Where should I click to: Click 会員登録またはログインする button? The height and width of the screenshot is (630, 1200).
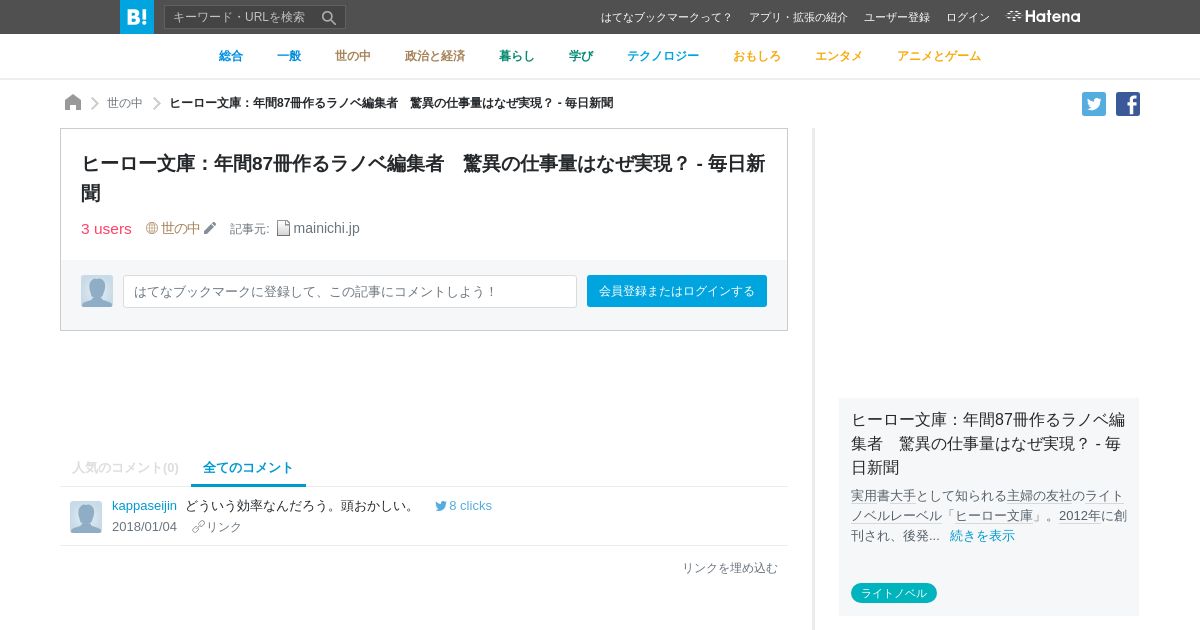pos(677,291)
